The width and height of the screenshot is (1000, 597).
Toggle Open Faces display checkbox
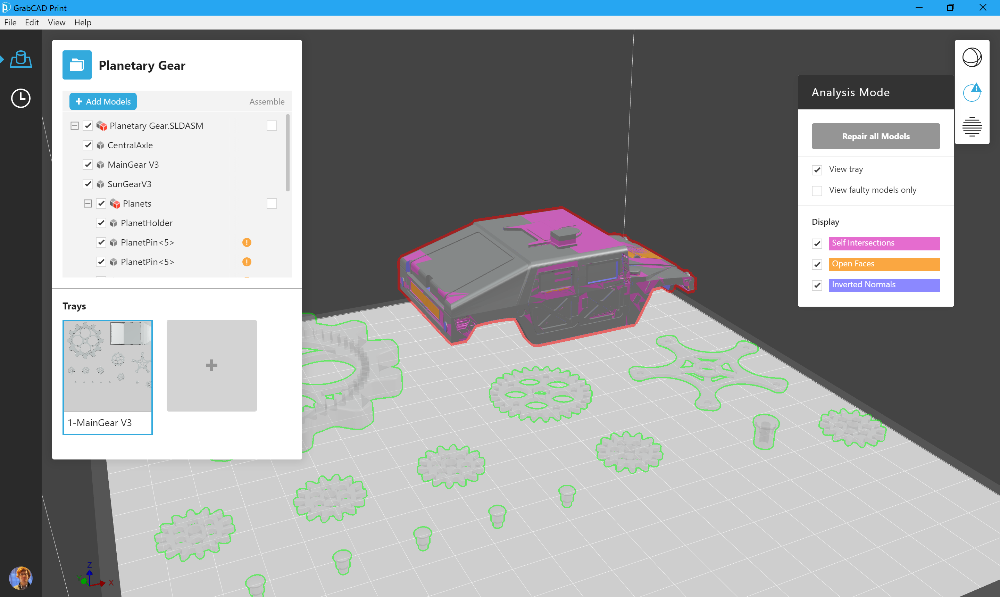(817, 264)
